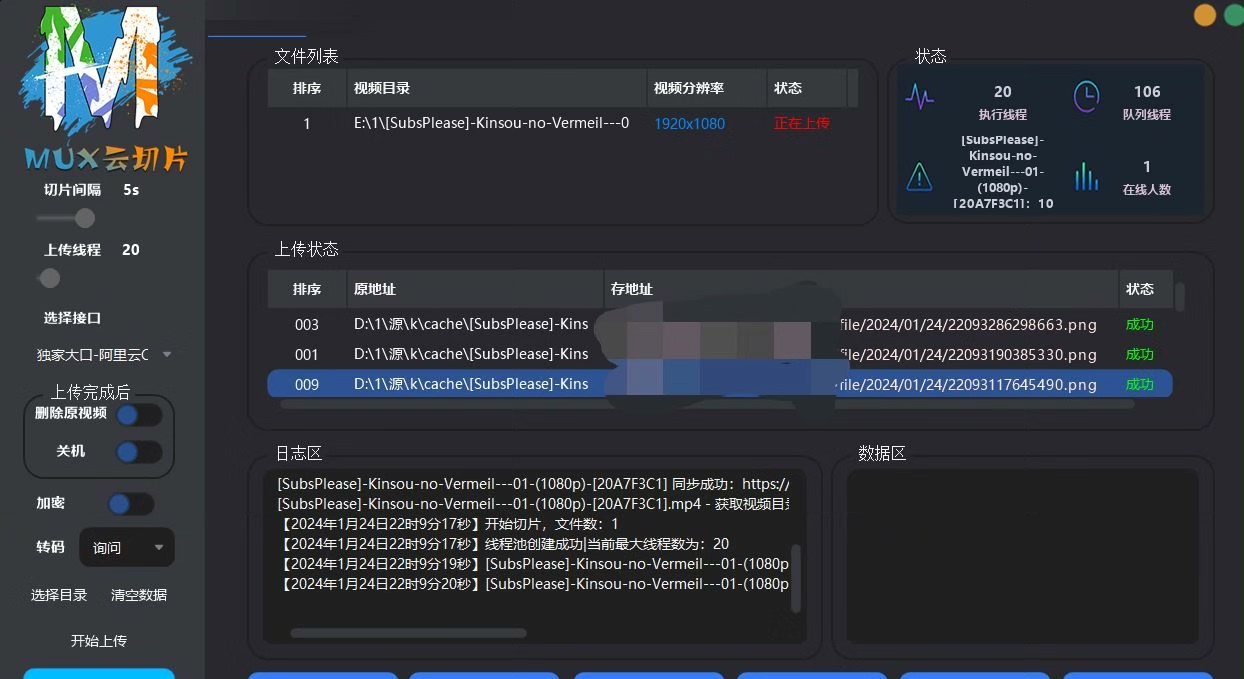
Task: Toggle the 删除原视频 switch
Action: [139, 415]
